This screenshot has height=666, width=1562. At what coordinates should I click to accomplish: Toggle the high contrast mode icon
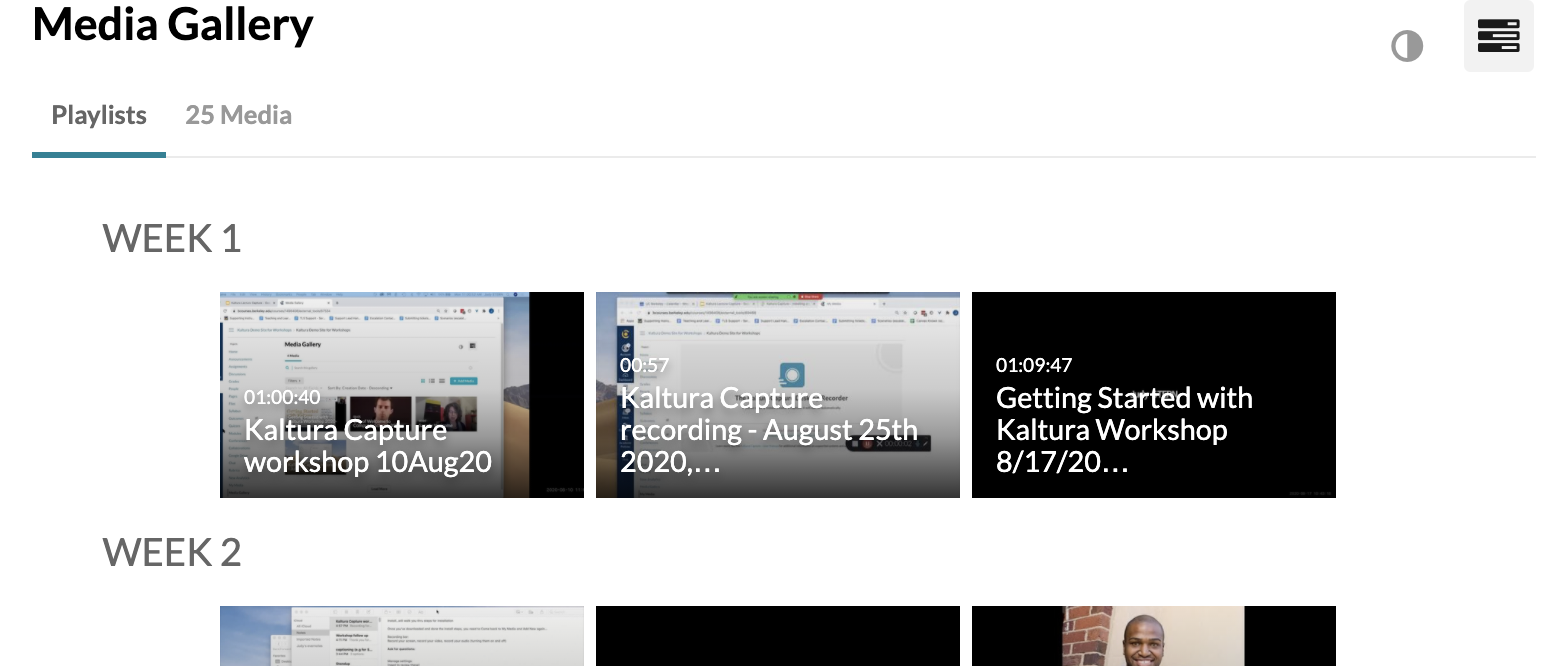[x=1407, y=46]
